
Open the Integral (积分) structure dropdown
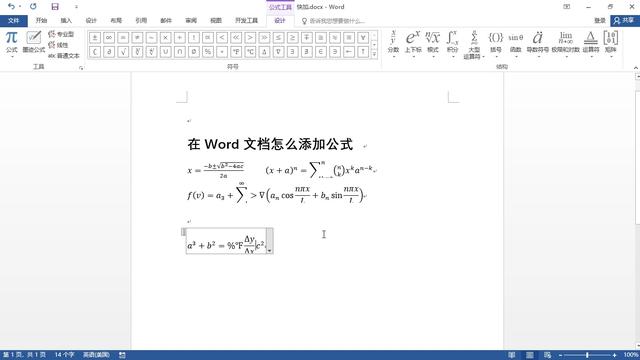(x=452, y=44)
